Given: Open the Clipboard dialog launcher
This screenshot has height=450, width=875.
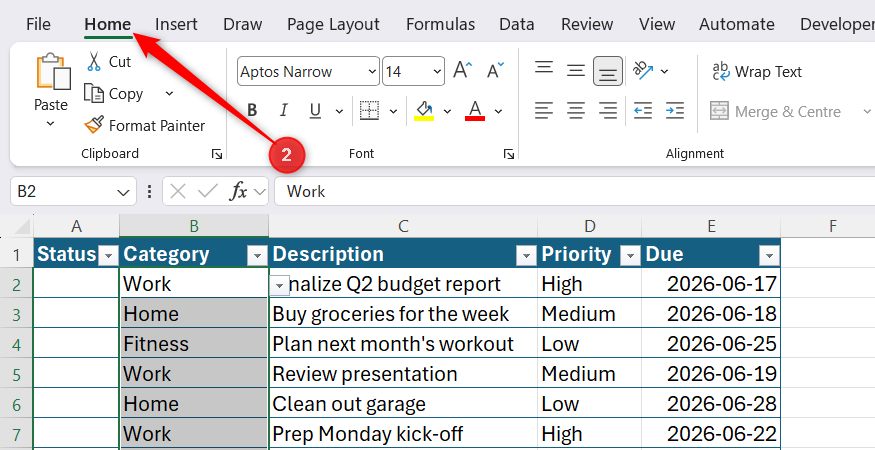Looking at the screenshot, I should click(217, 154).
